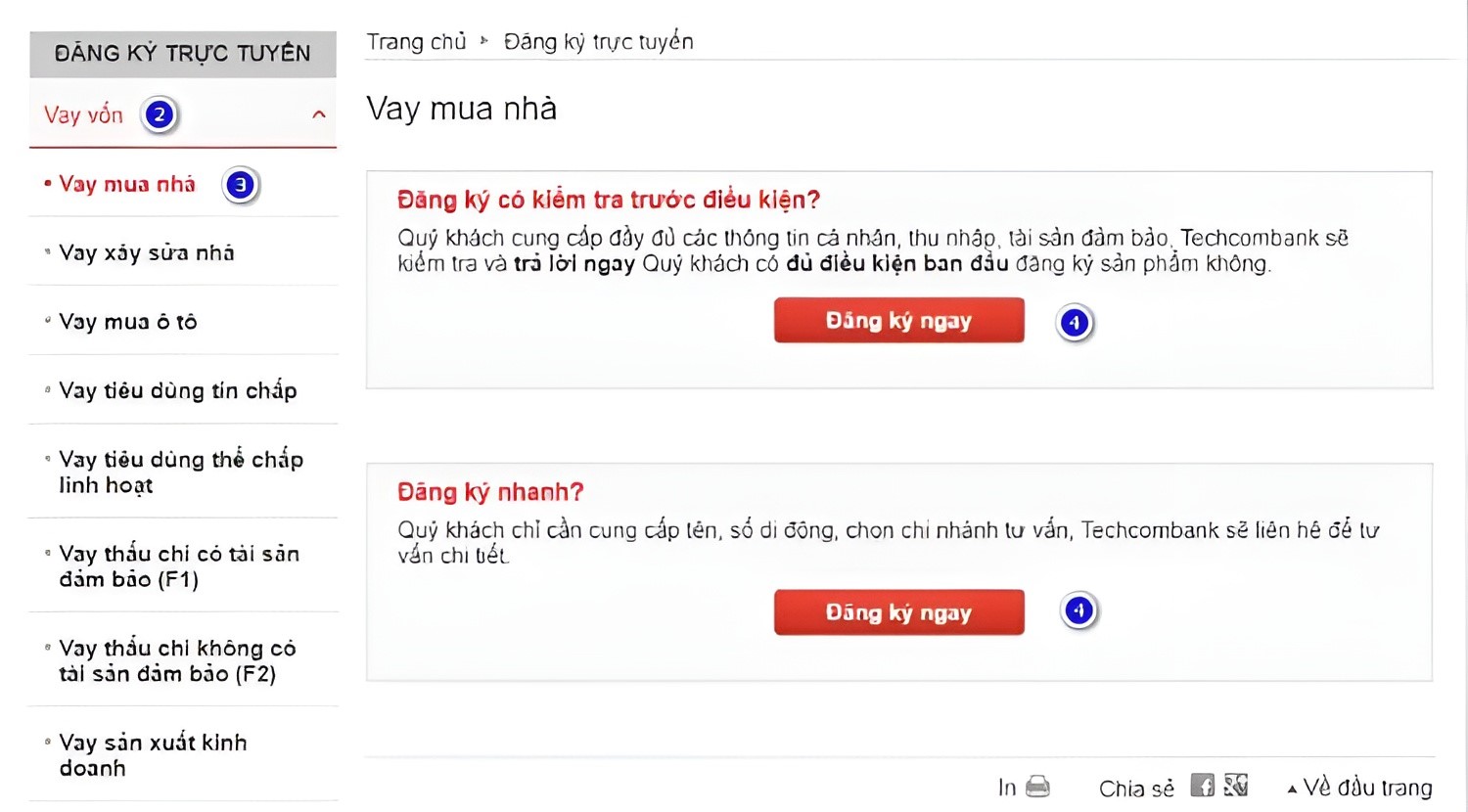Click heading Đăng ký có kiểm tra trước điều kiện?

pyautogui.click(x=609, y=201)
